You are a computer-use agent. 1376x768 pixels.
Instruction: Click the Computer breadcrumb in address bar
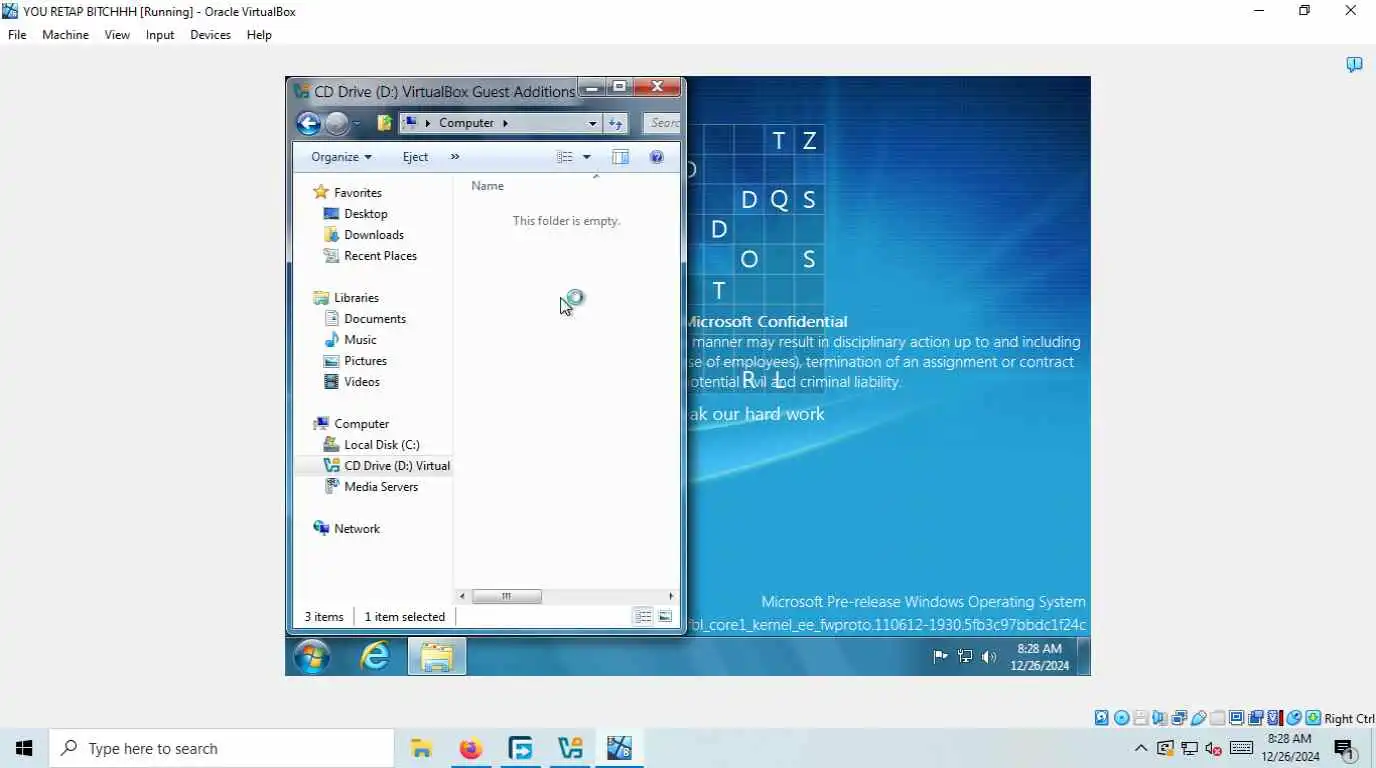point(466,123)
